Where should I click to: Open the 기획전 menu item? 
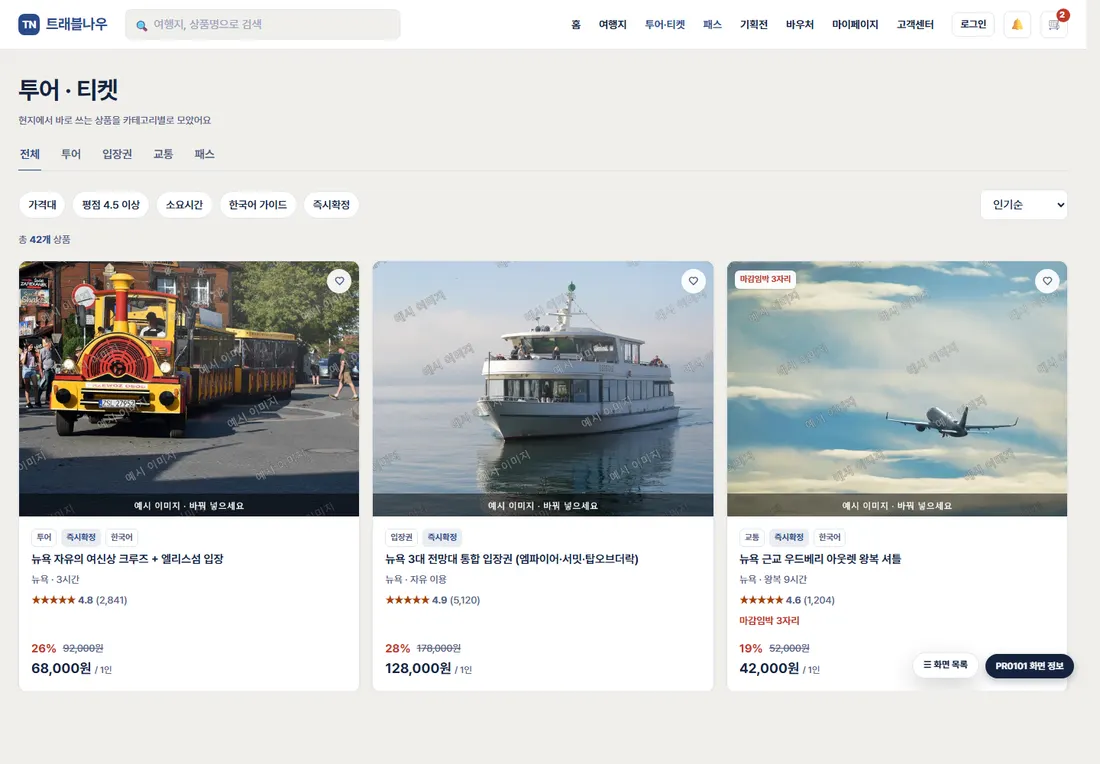(753, 25)
